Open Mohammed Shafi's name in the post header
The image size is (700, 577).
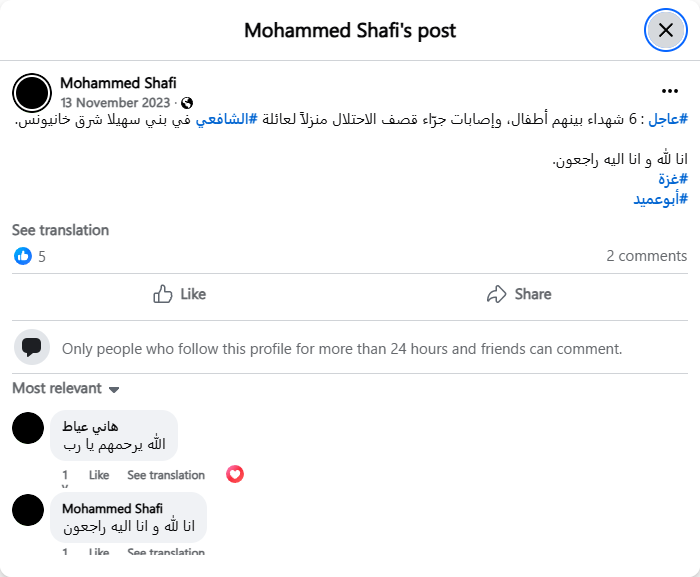pos(118,83)
